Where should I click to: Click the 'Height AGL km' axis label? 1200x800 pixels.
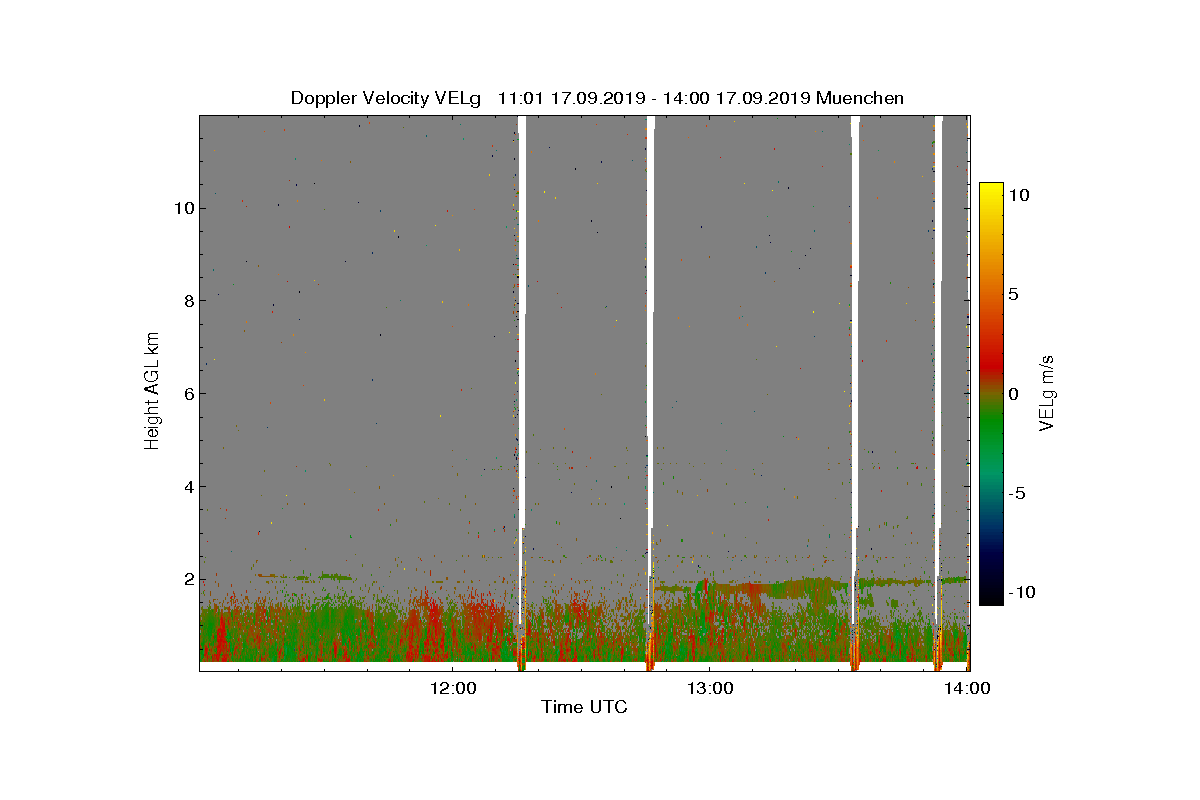pos(152,389)
